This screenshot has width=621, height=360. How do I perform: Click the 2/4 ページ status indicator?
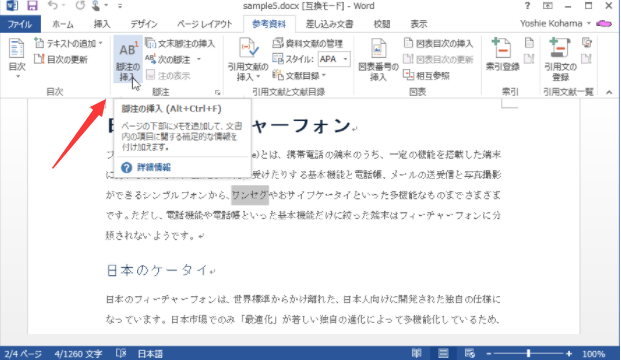tap(23, 353)
